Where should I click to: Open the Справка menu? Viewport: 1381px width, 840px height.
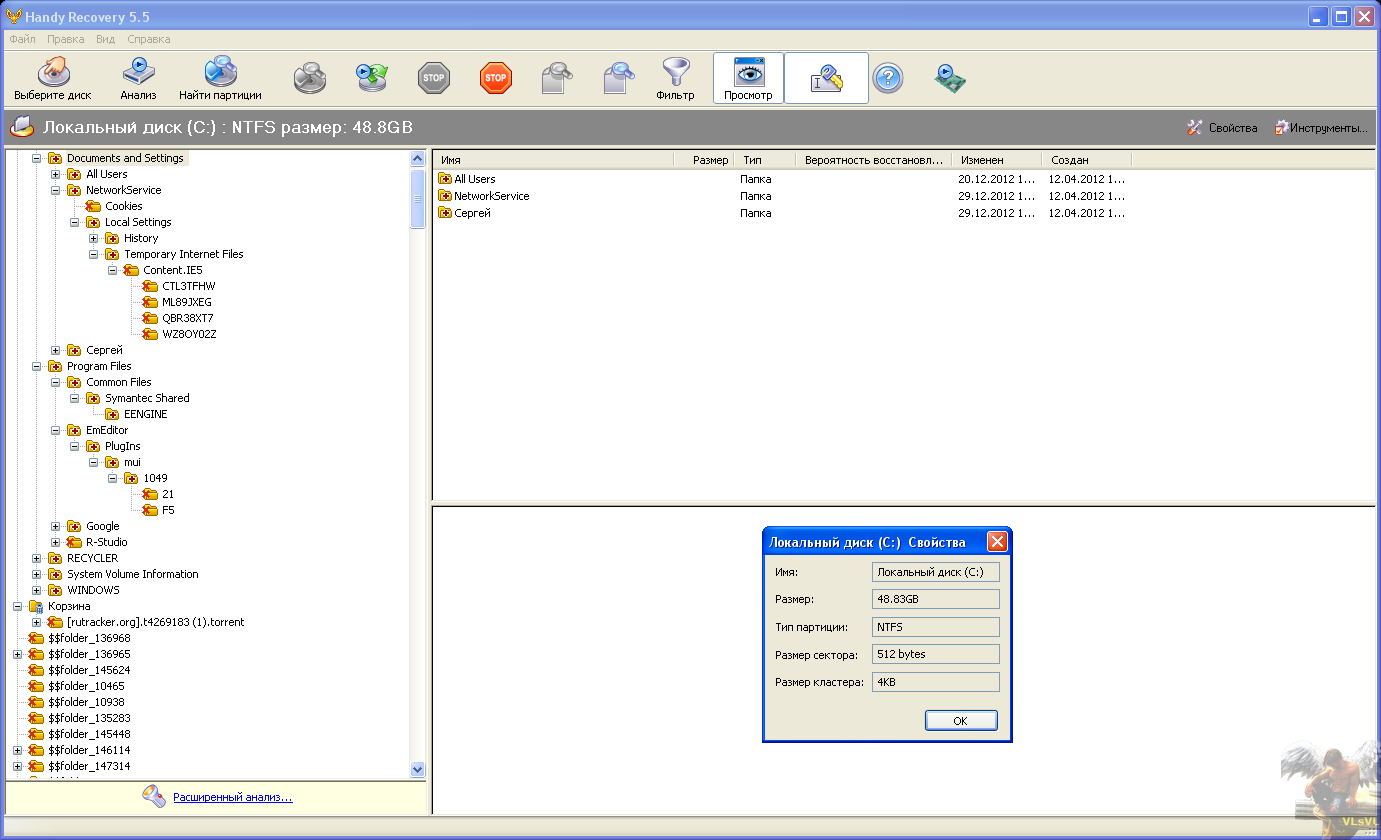point(148,39)
